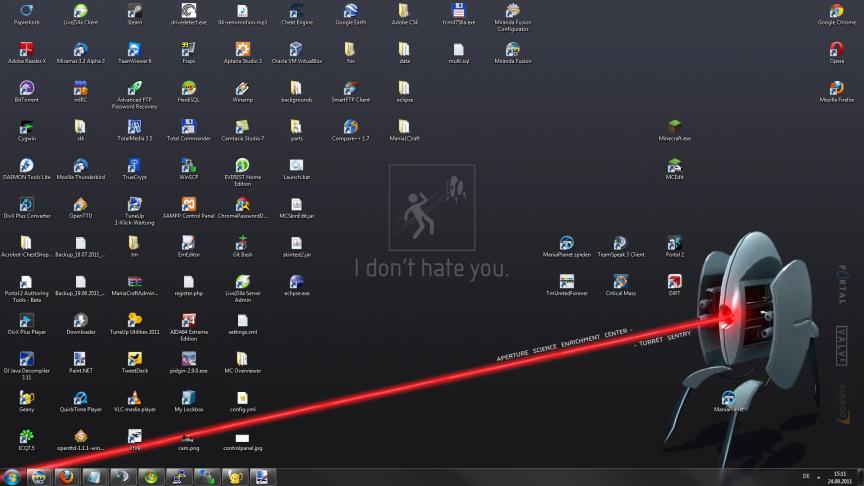
Task: Open the HeidiSQL shortcut
Action: point(188,91)
